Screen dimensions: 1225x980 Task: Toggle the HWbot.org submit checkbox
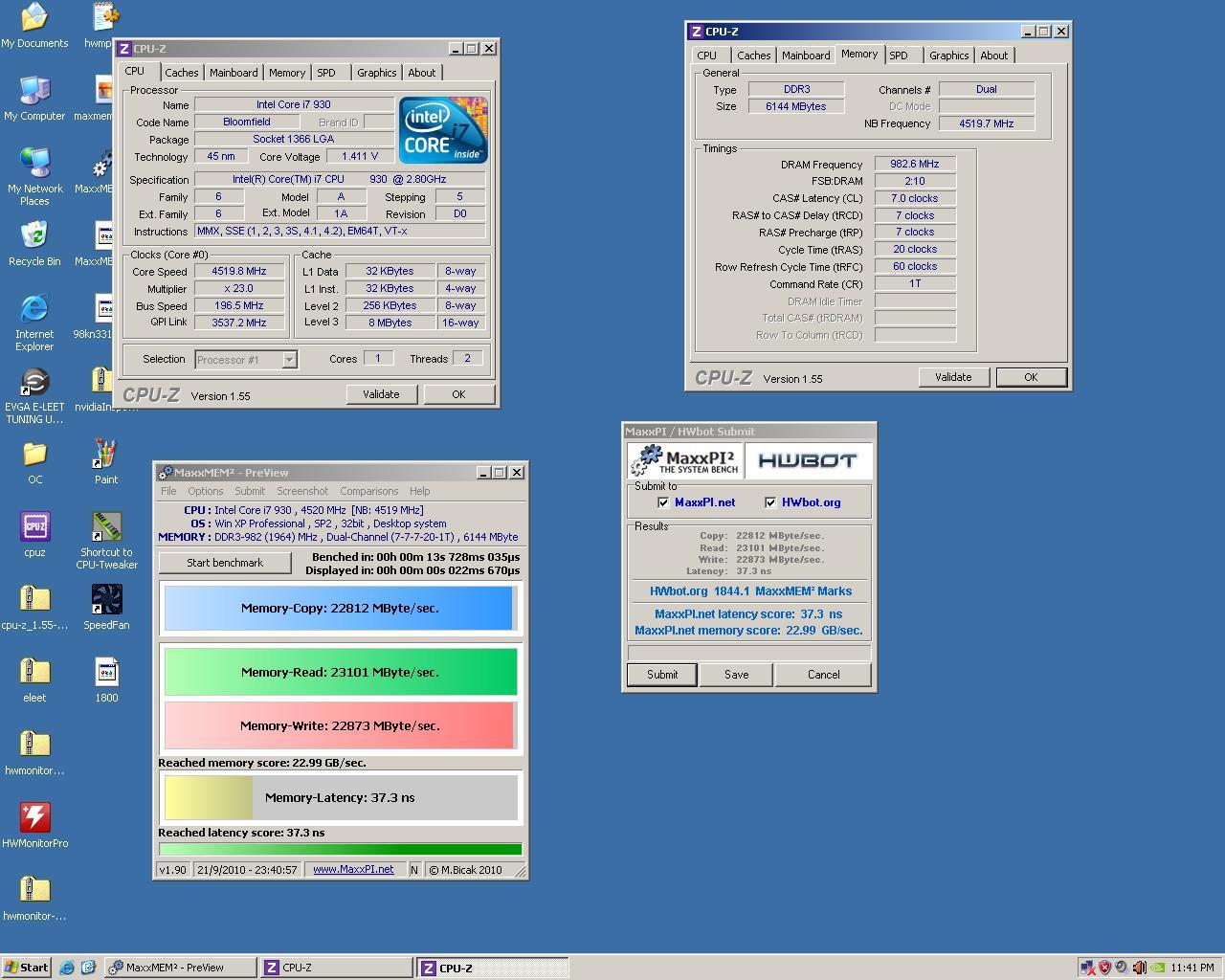click(770, 502)
